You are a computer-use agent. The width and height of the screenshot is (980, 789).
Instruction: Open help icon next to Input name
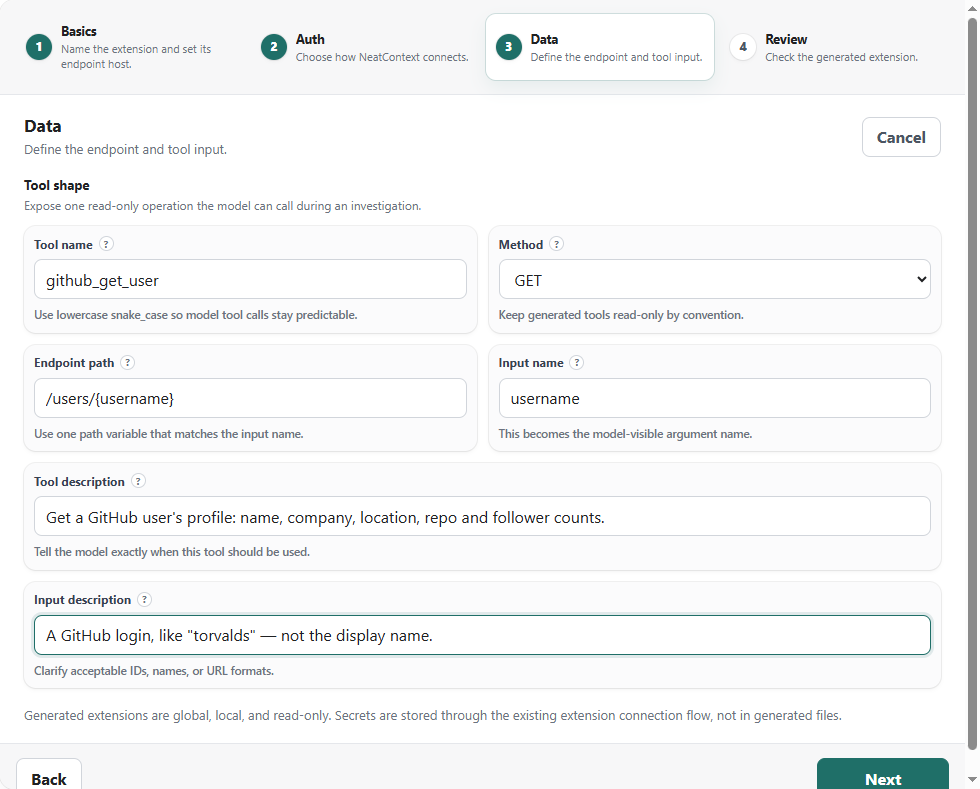coord(577,363)
